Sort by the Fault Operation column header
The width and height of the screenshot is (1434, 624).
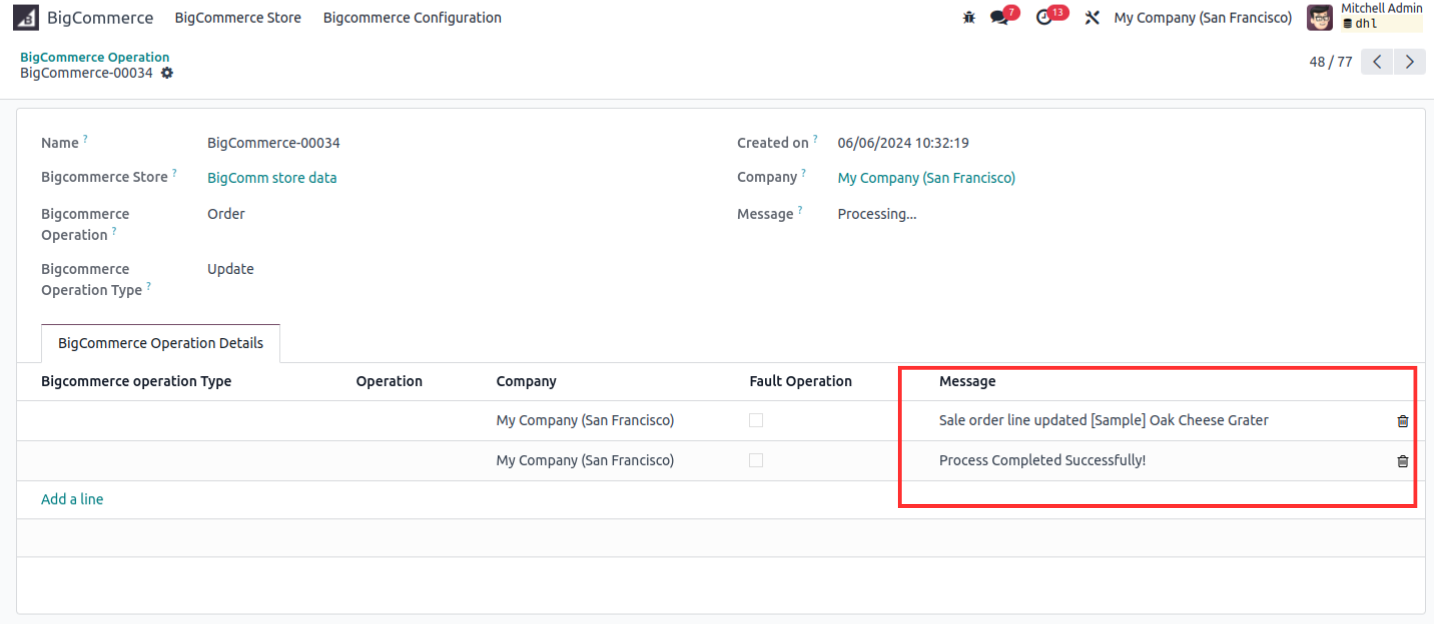tap(800, 382)
